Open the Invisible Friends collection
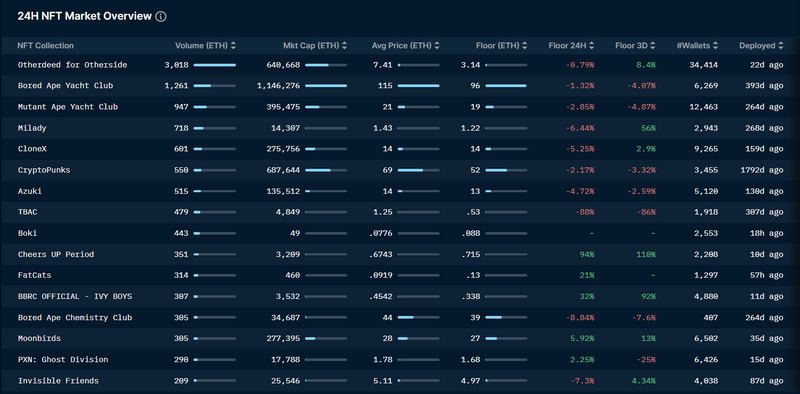This screenshot has width=800, height=394. click(x=58, y=381)
